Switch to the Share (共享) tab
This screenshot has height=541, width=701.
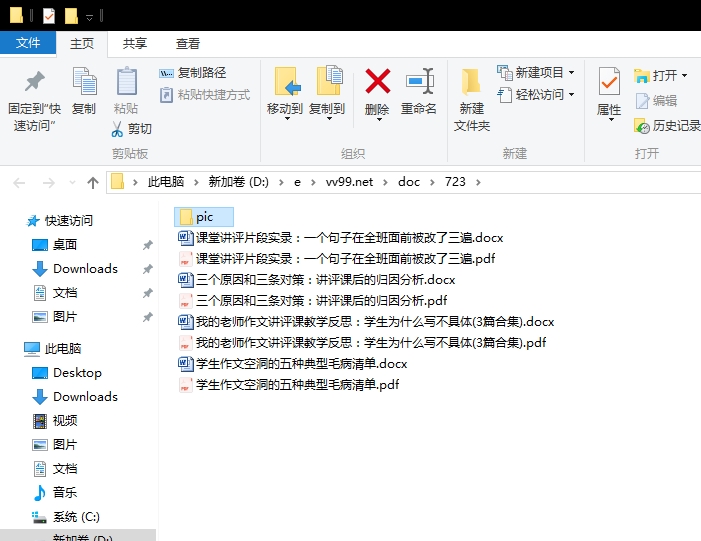click(135, 44)
